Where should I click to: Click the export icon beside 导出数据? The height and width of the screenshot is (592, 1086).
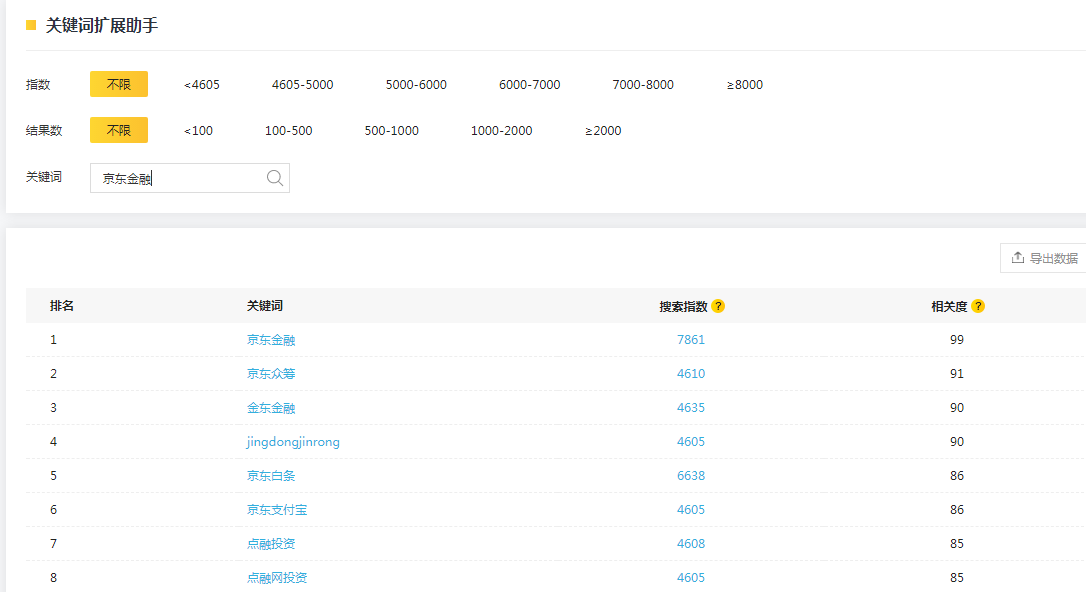[x=1018, y=258]
